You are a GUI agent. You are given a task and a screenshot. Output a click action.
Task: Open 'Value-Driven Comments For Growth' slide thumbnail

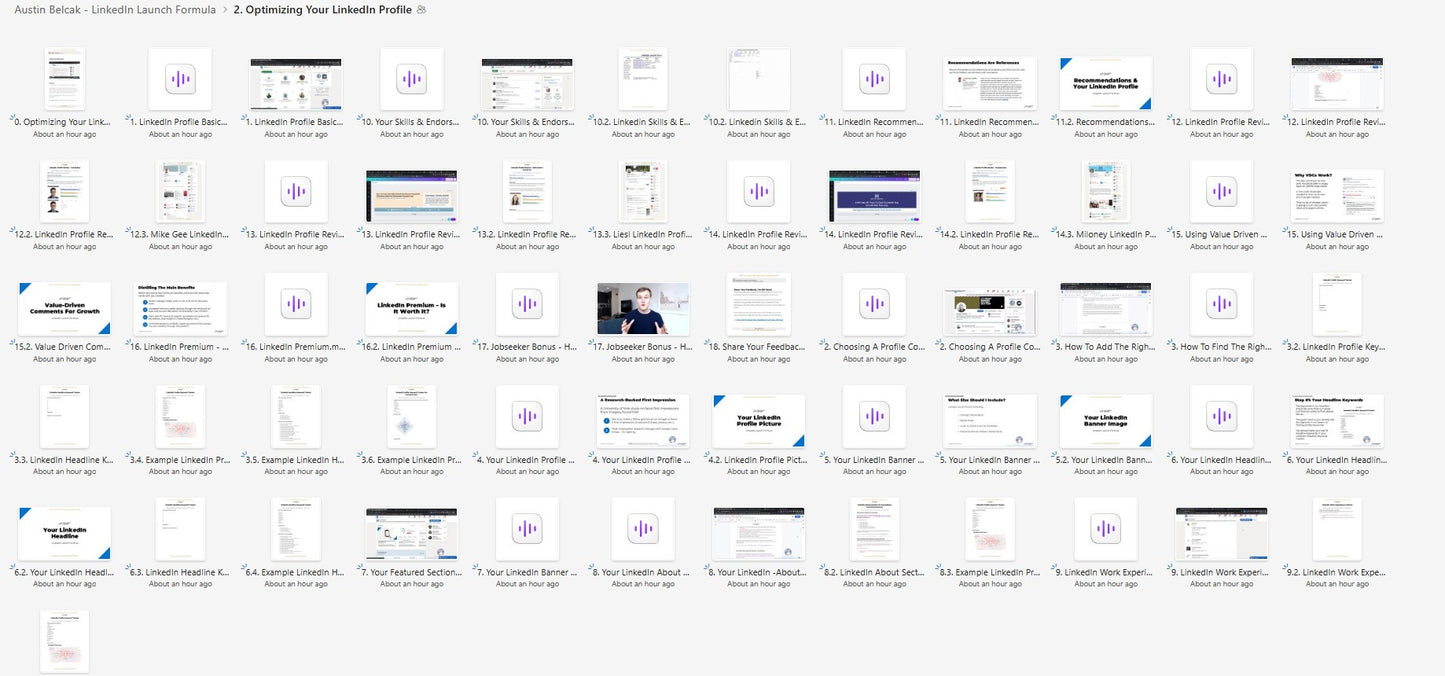tap(64, 308)
